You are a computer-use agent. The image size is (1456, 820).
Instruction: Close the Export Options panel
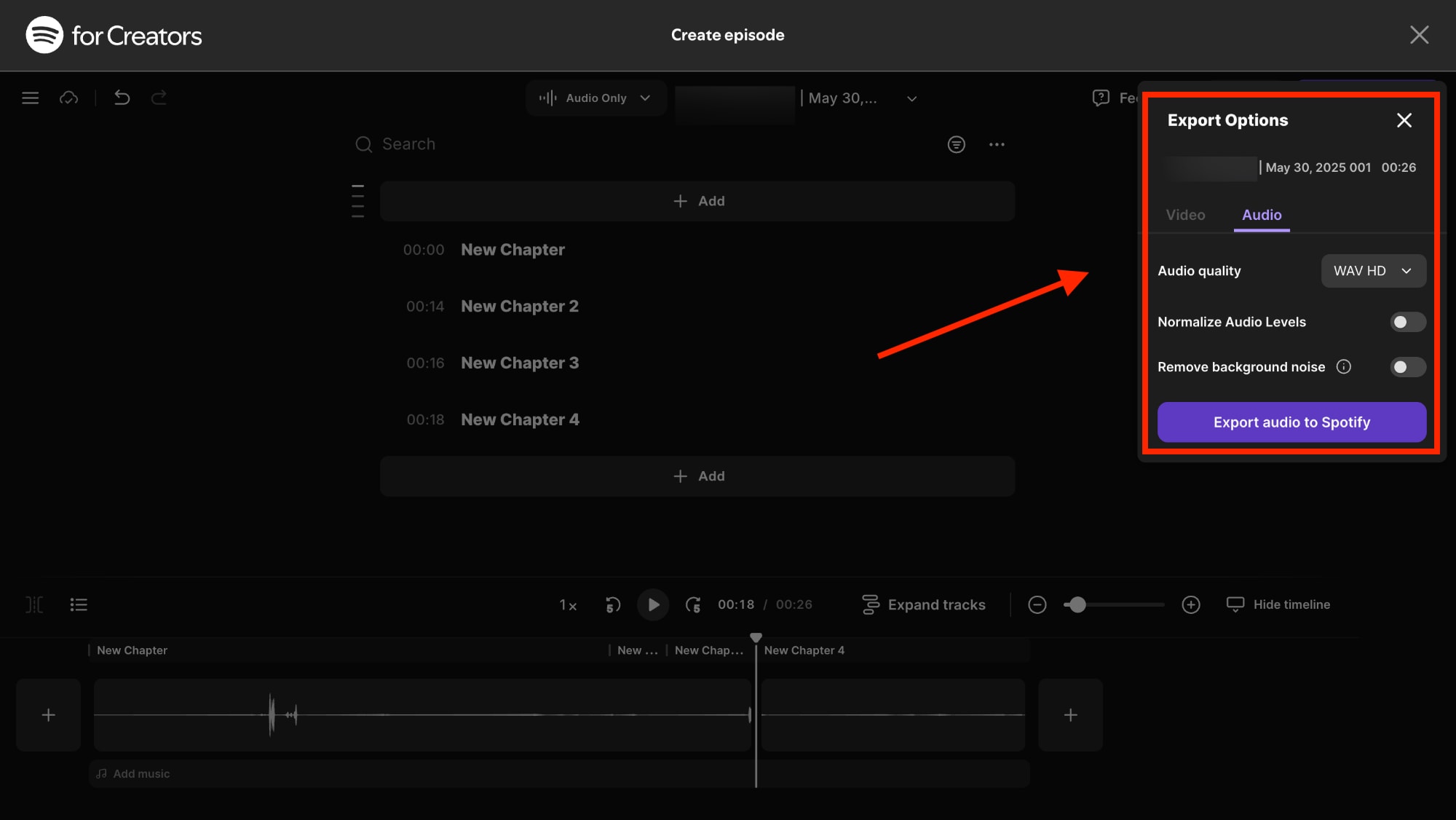click(x=1404, y=120)
